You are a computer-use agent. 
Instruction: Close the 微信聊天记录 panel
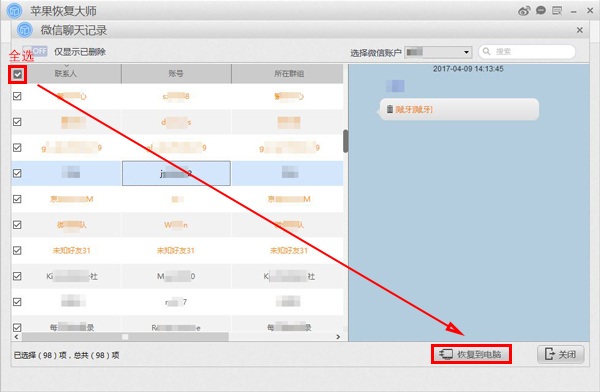pos(580,30)
